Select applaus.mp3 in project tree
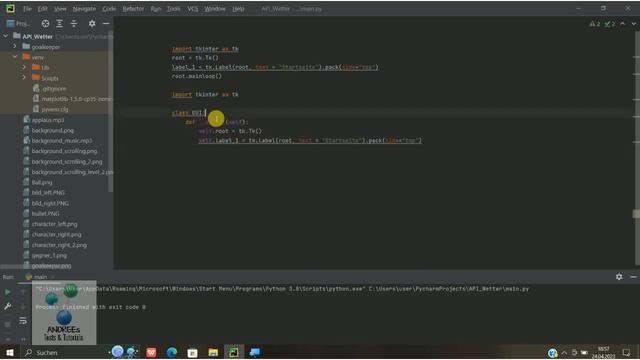The height and width of the screenshot is (360, 640). pyautogui.click(x=44, y=120)
